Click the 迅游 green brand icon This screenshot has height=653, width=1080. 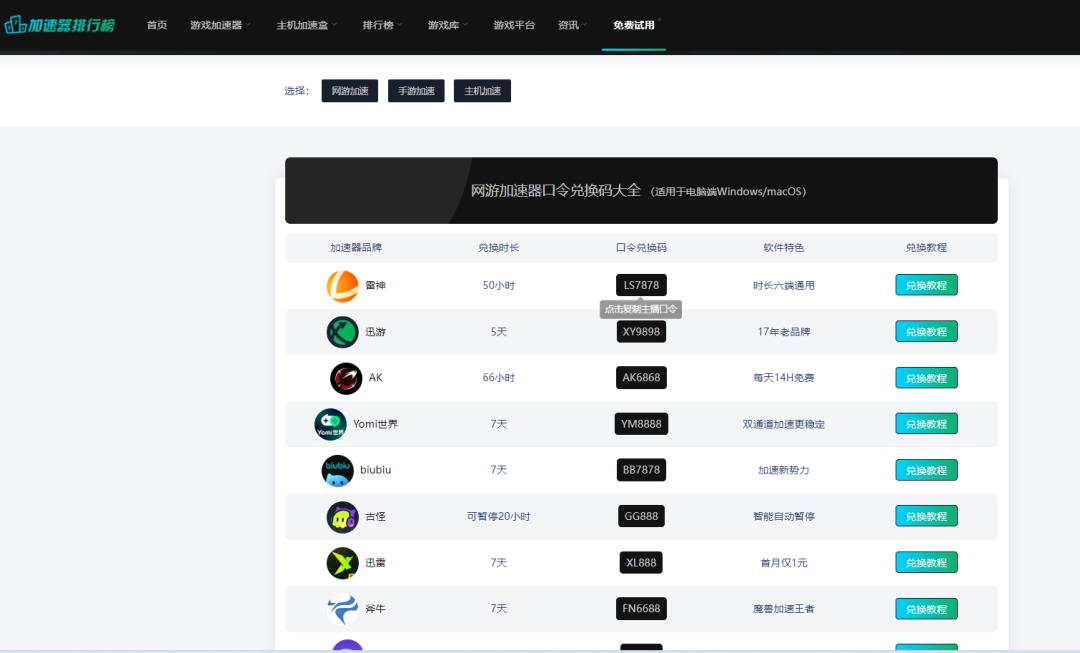coord(342,332)
